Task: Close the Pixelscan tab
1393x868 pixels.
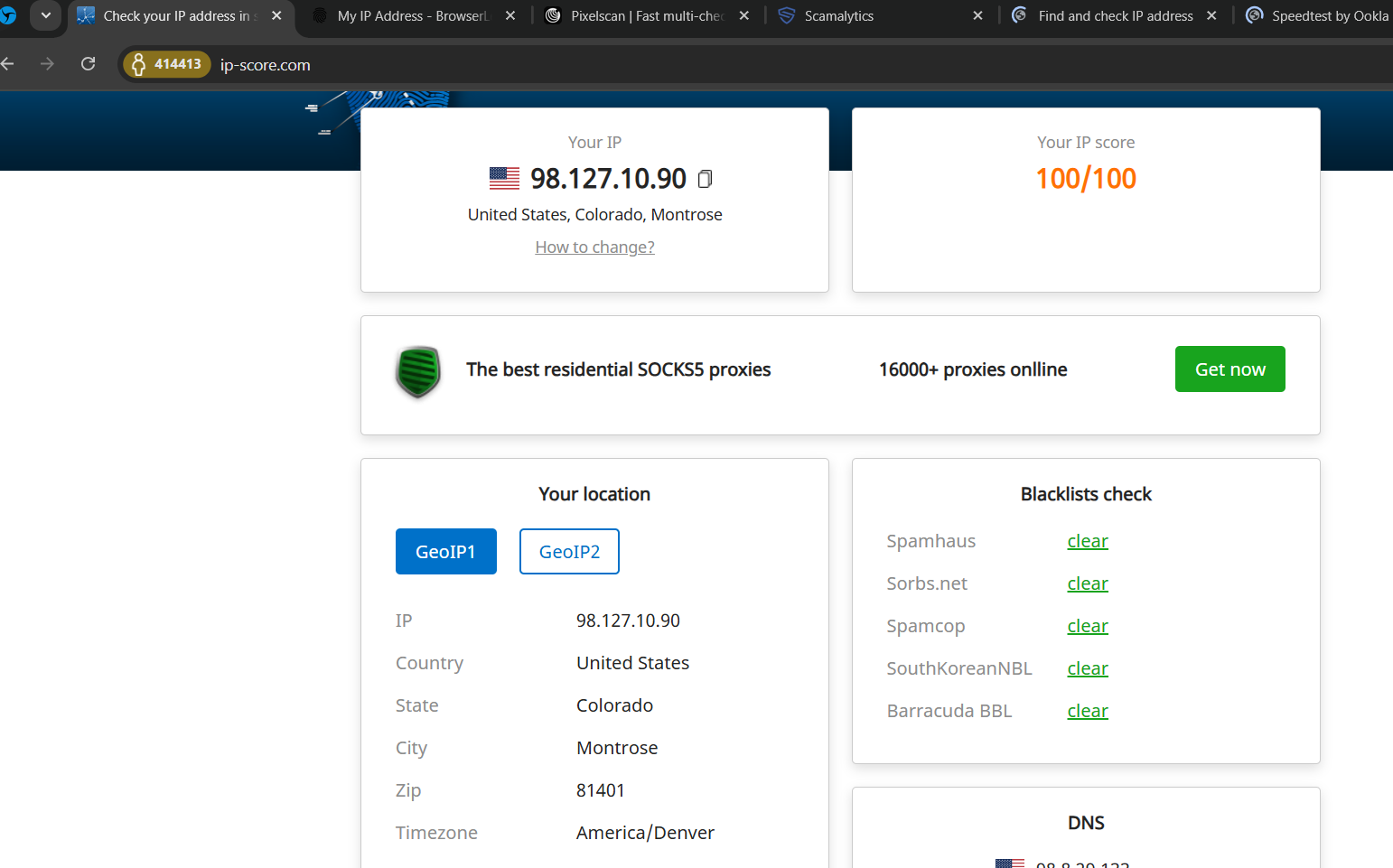Action: [743, 16]
